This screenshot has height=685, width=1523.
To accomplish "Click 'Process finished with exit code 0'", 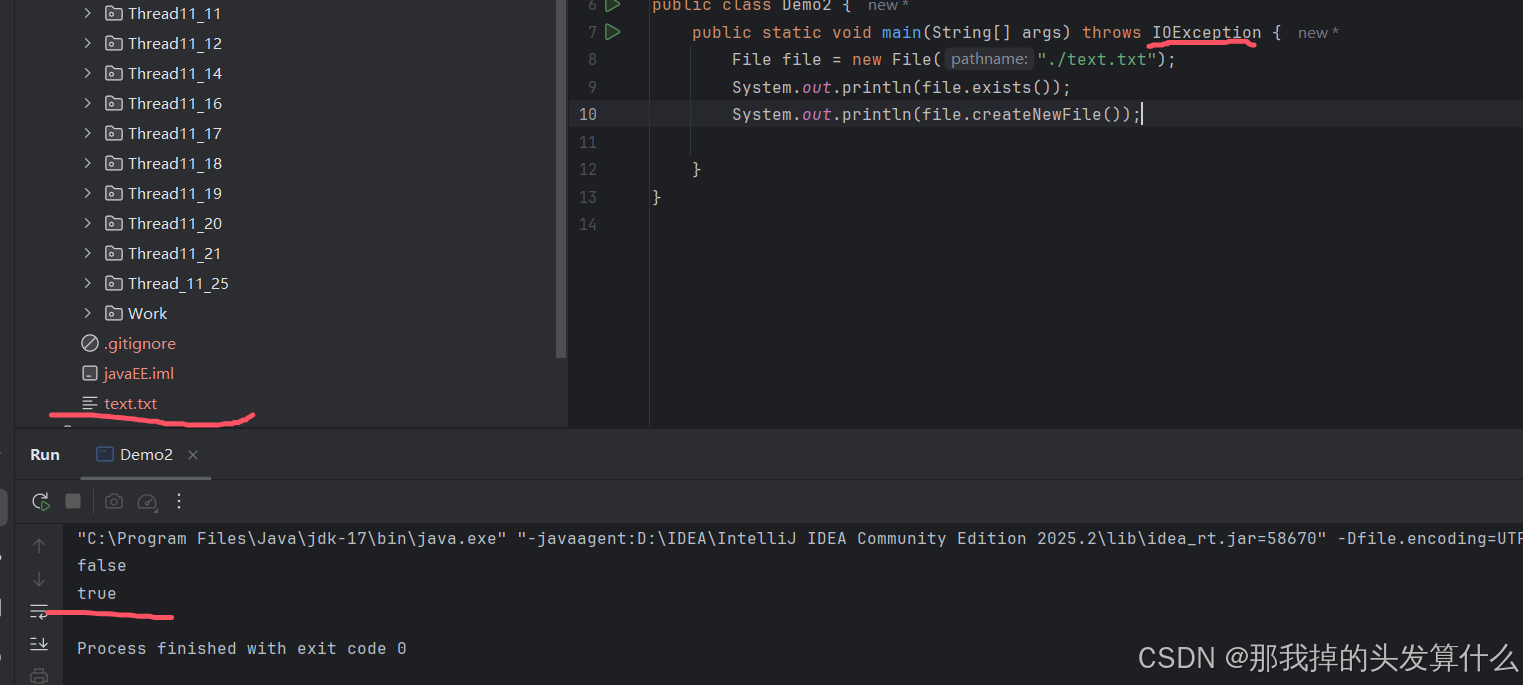I will (x=242, y=649).
